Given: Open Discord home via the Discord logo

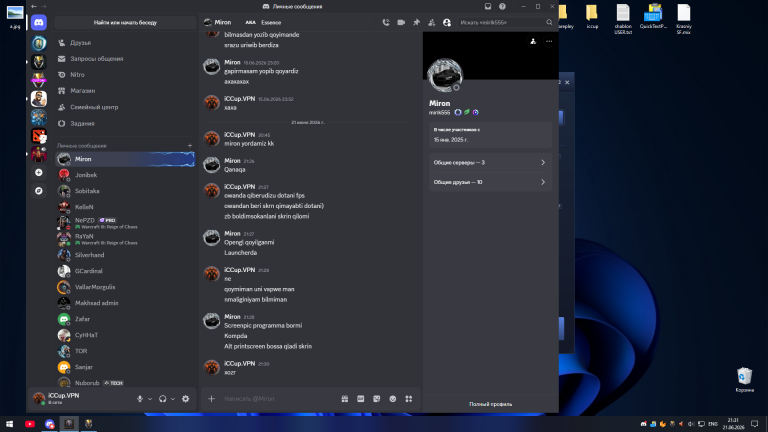Looking at the screenshot, I should pyautogui.click(x=39, y=23).
